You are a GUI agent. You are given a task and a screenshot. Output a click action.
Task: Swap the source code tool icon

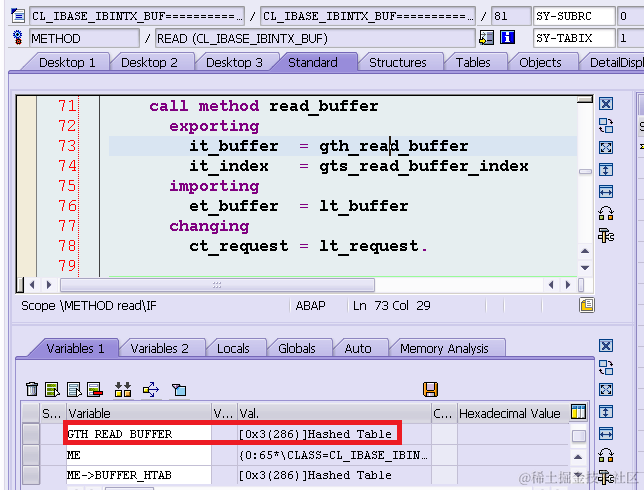606,126
